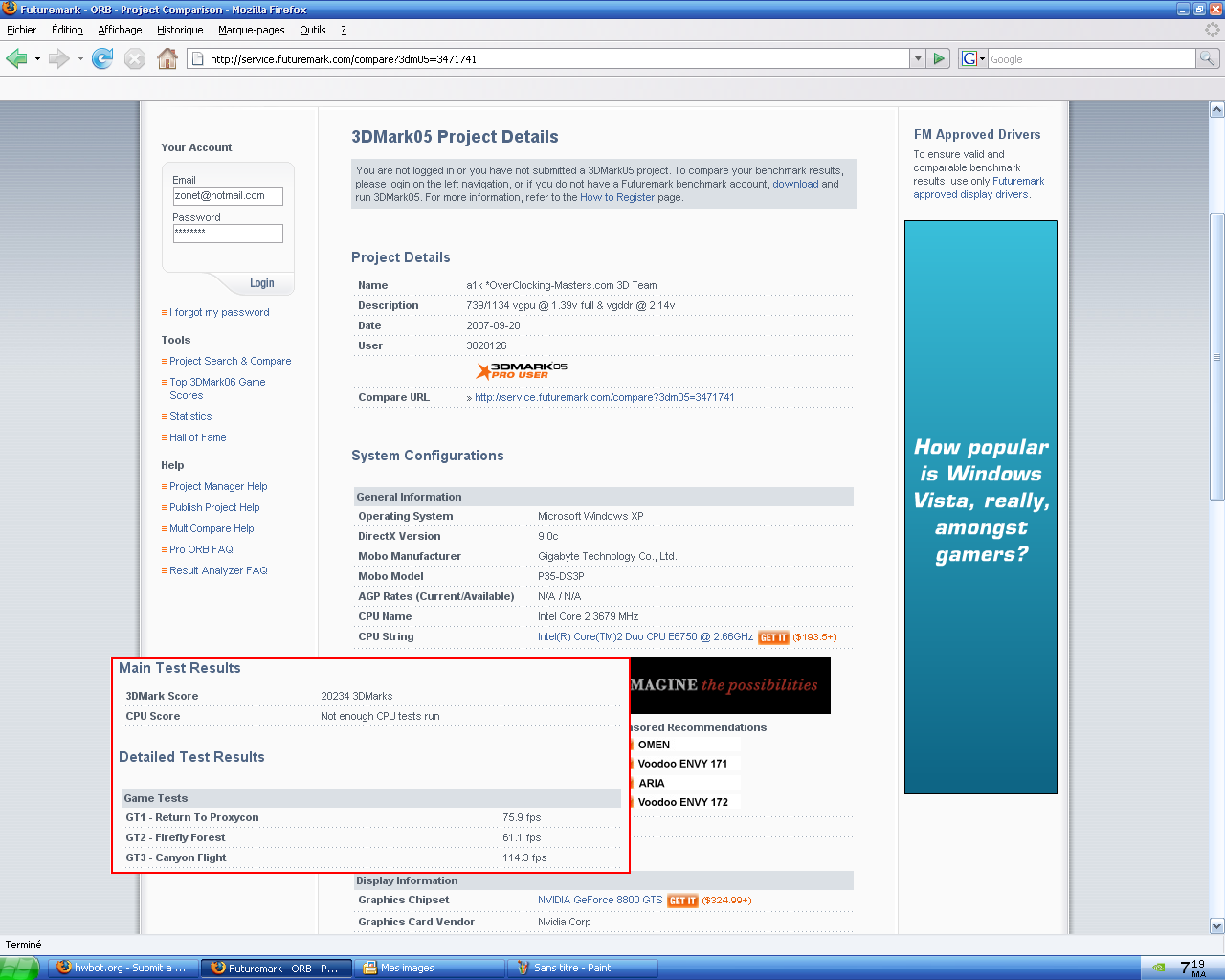Click the page scrollbar down arrow
The width and height of the screenshot is (1225, 980).
(1217, 925)
